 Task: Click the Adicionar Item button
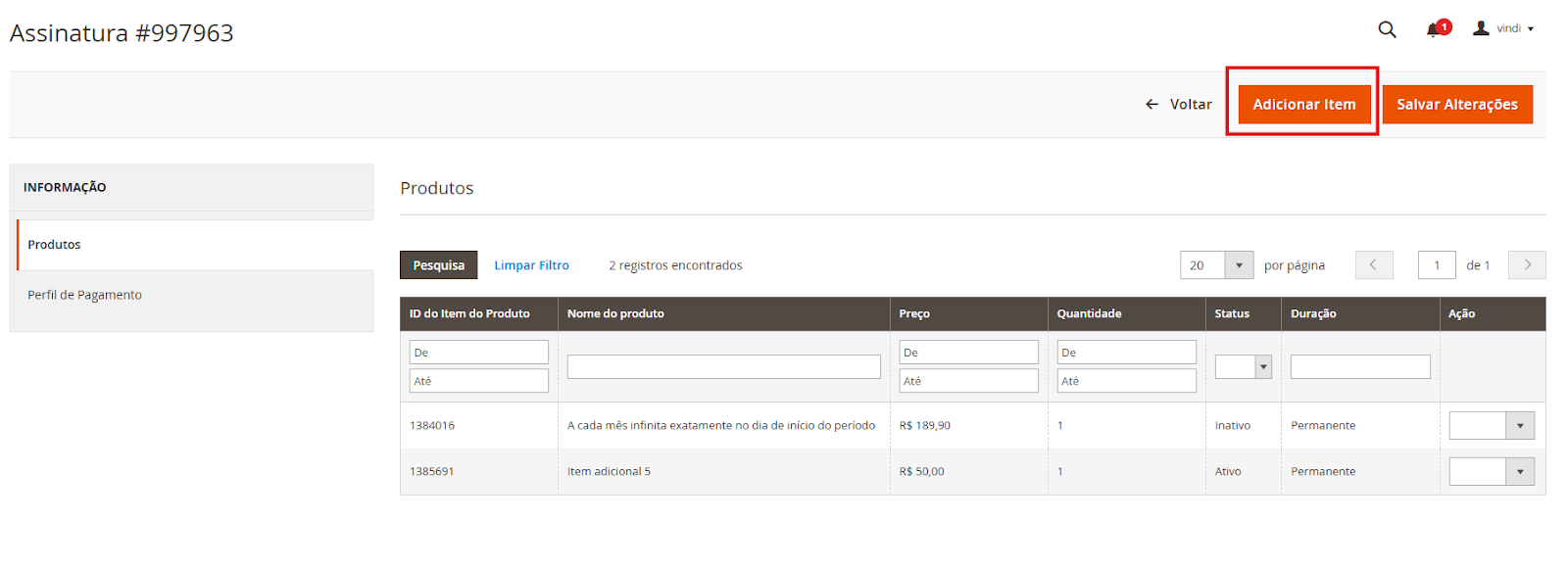pyautogui.click(x=1303, y=104)
